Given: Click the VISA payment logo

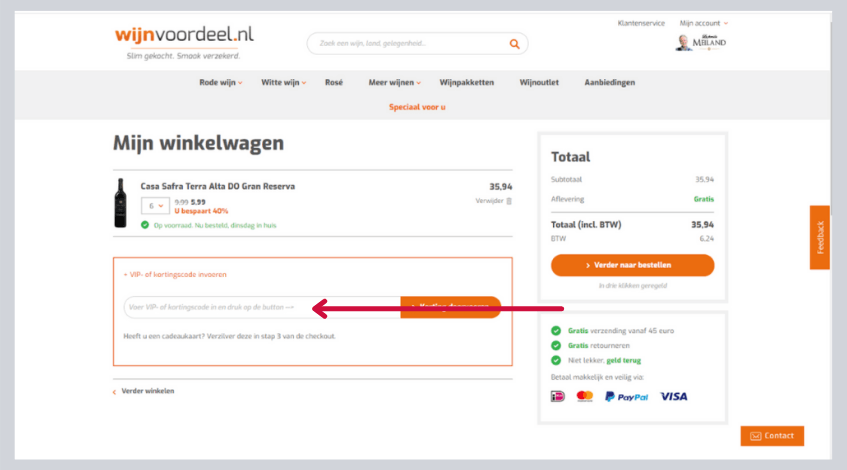Looking at the screenshot, I should point(674,397).
